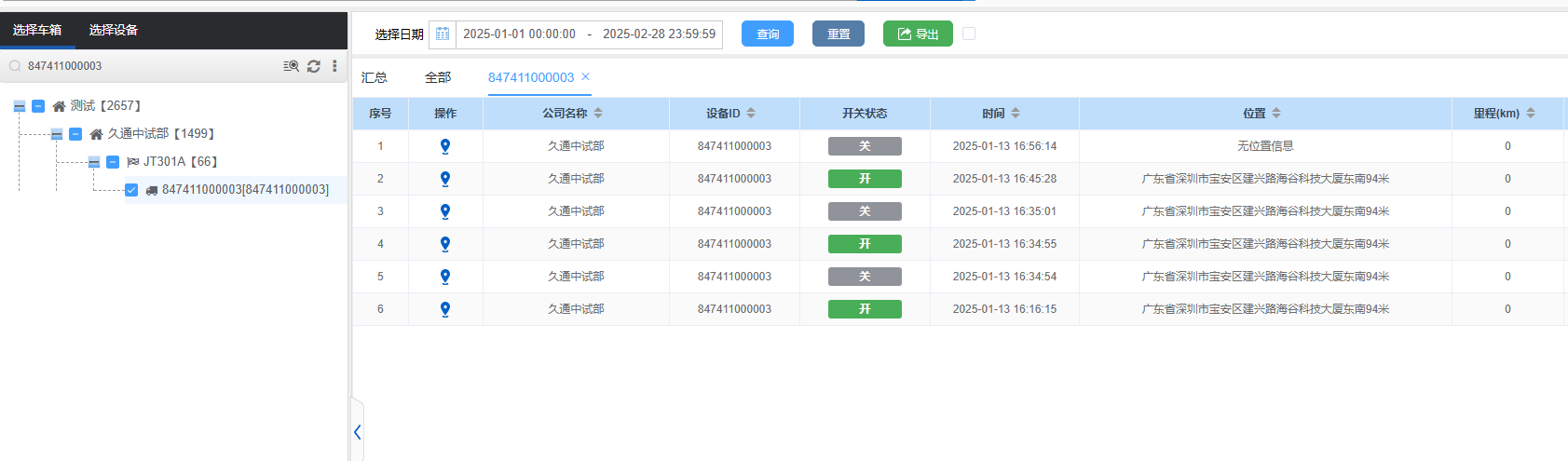Sort the table by 时间 column

click(x=1016, y=114)
